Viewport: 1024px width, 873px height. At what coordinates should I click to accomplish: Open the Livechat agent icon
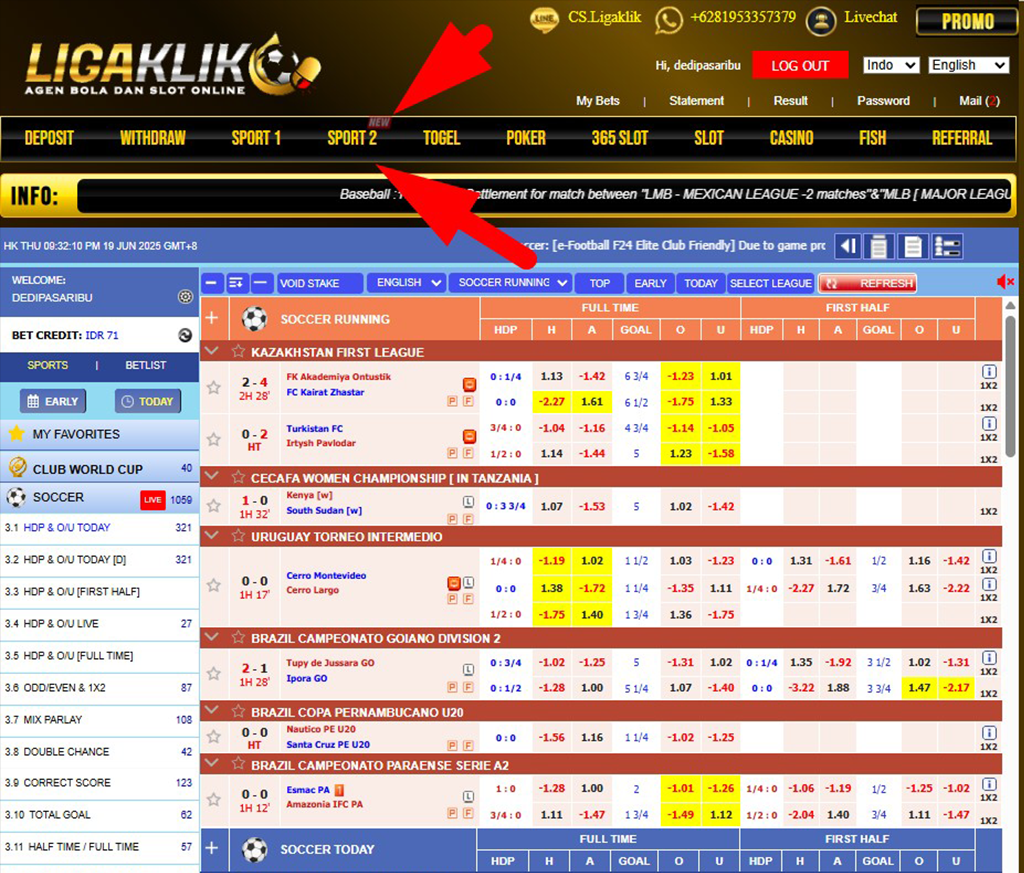pos(821,20)
